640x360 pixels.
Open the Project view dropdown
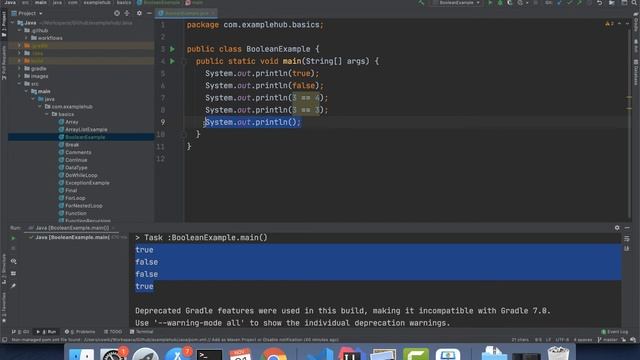[x=27, y=13]
